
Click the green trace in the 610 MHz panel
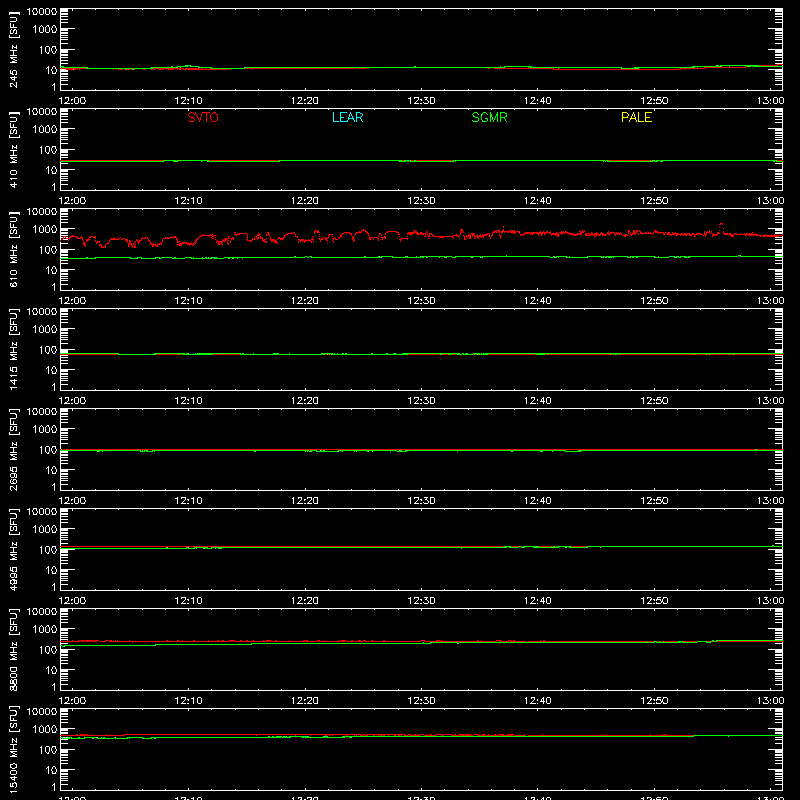tap(421, 257)
